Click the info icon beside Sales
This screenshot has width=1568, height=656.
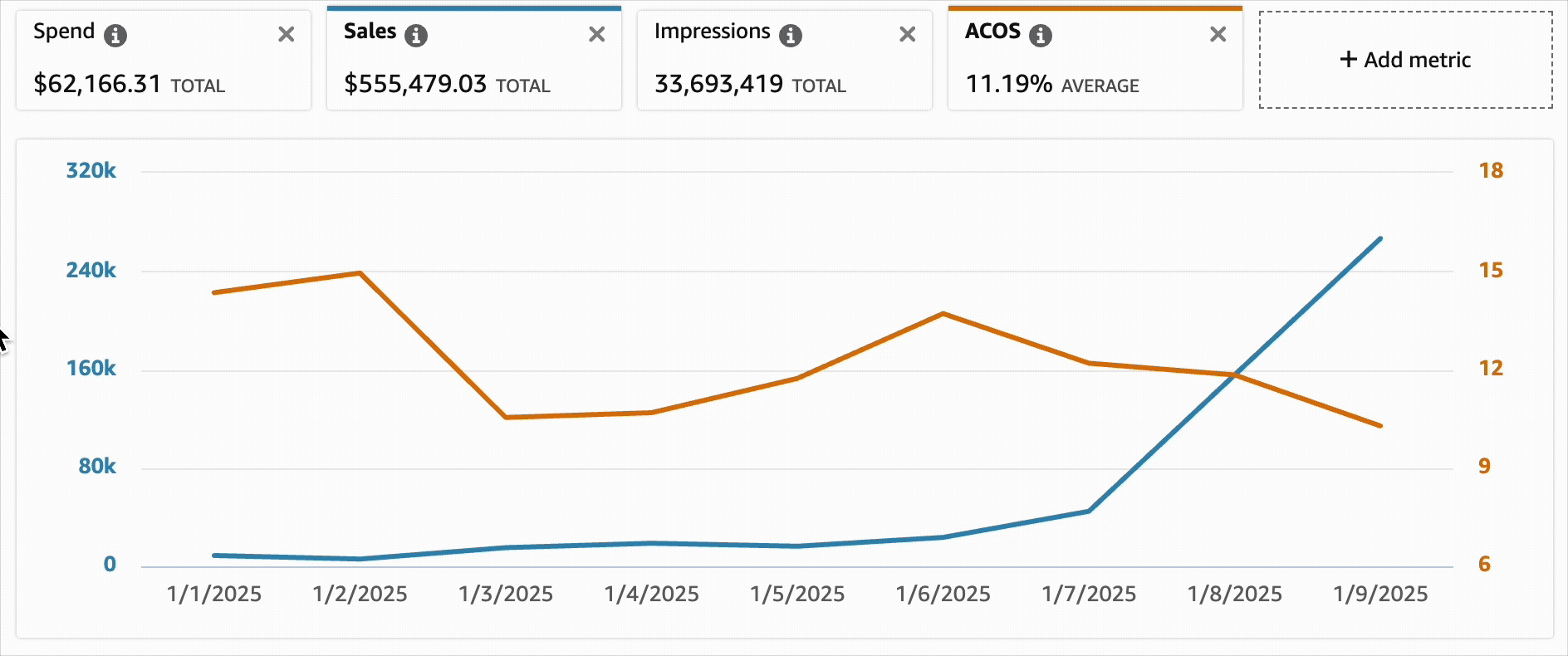pyautogui.click(x=415, y=35)
